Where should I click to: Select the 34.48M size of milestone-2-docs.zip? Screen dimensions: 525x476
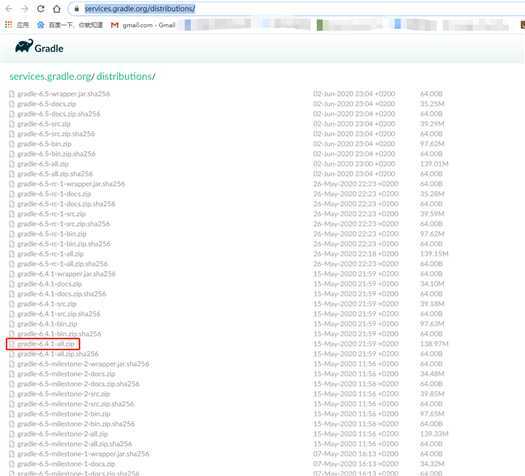tap(432, 374)
